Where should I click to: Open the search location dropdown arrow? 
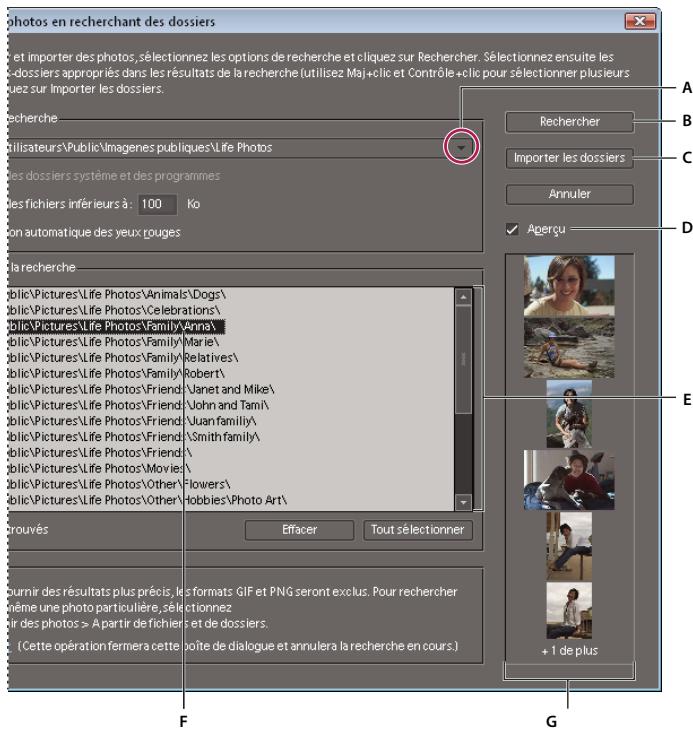(x=461, y=148)
